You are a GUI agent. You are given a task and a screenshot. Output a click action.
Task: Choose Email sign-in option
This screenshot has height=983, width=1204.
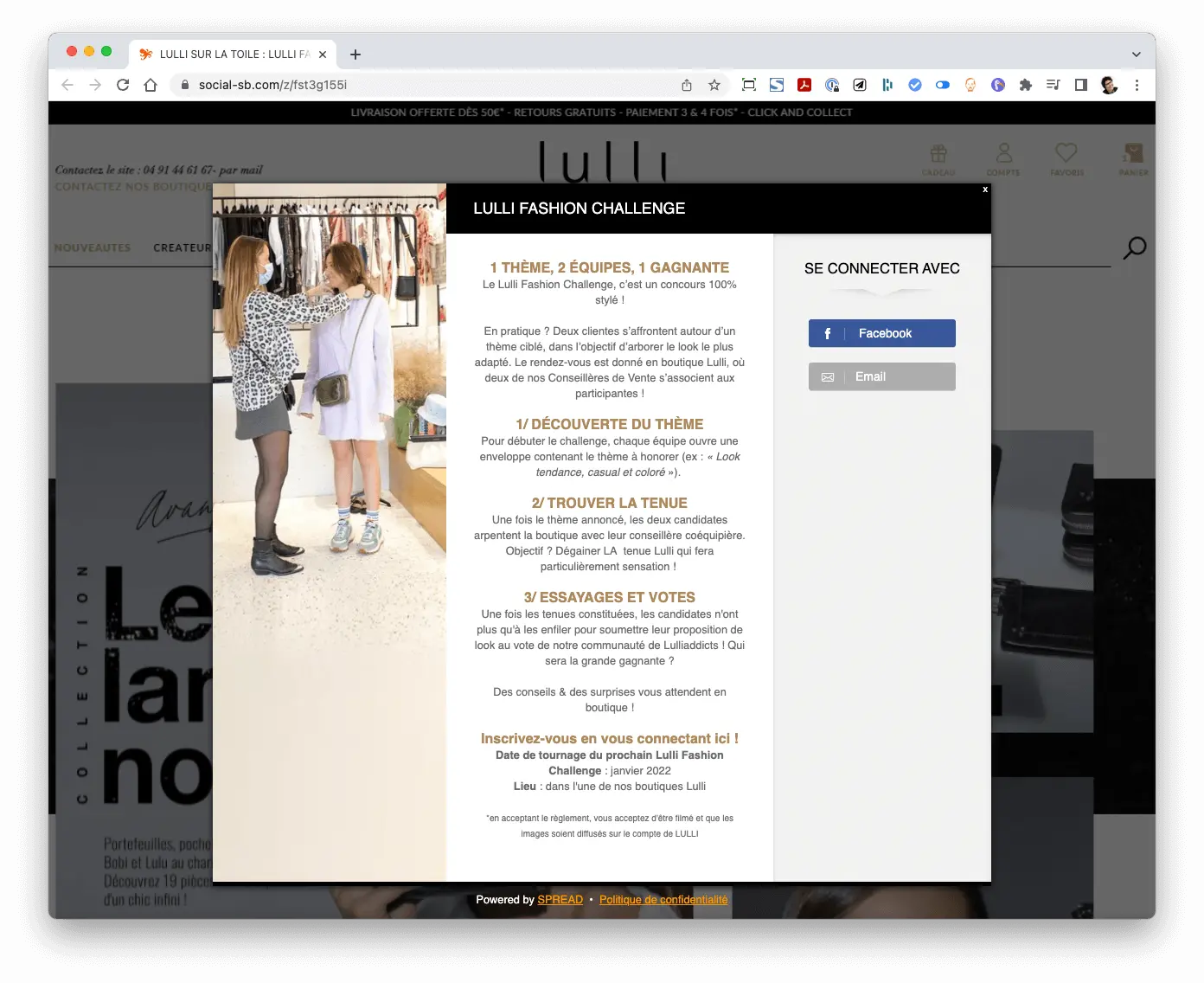coord(881,376)
